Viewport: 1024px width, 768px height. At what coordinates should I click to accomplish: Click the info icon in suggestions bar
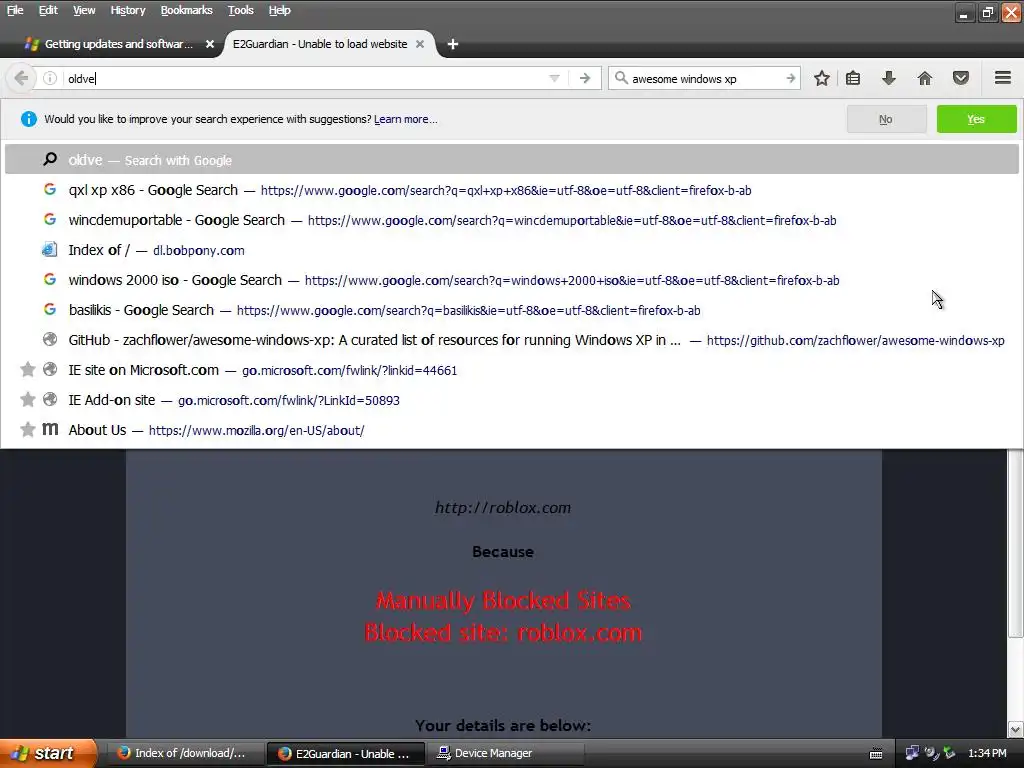29,119
